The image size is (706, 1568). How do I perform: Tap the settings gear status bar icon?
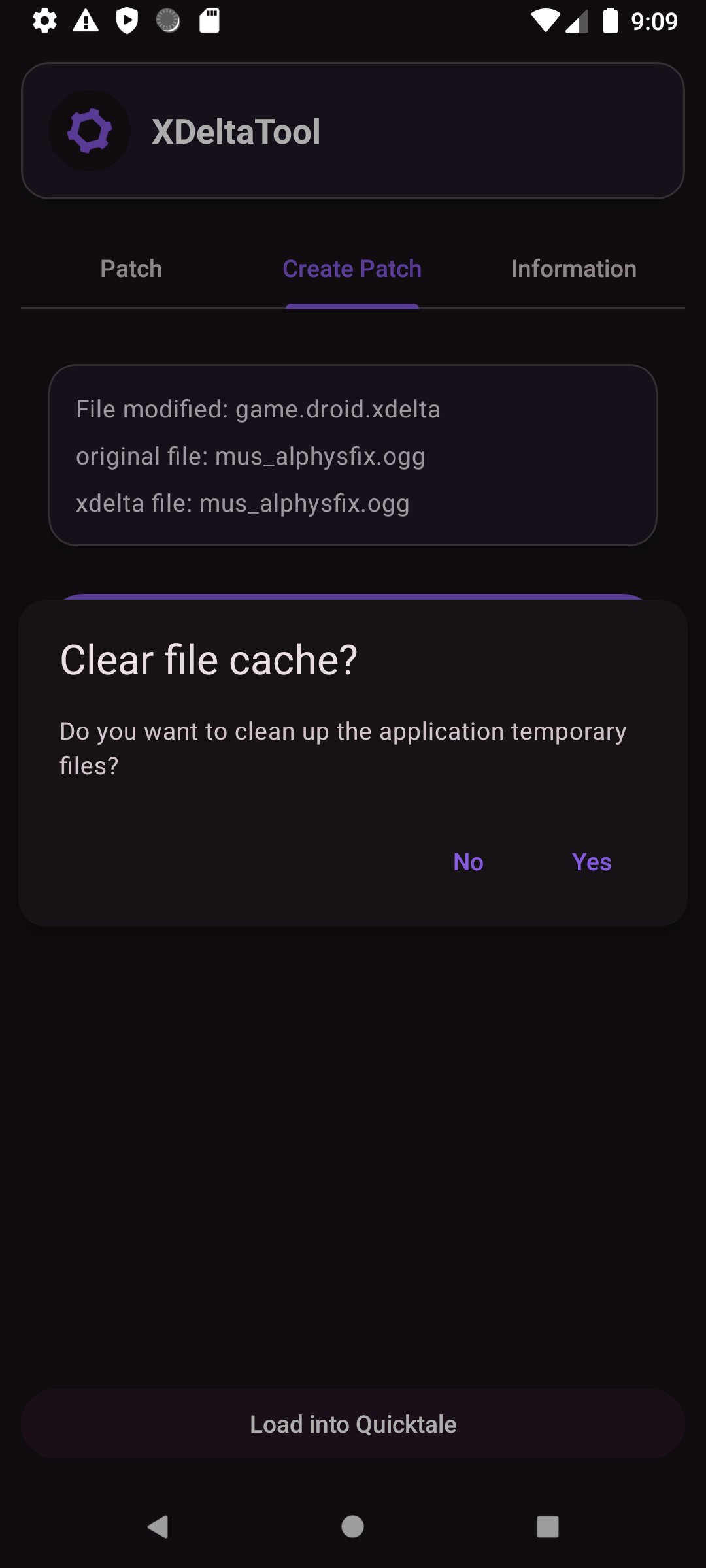pyautogui.click(x=44, y=21)
